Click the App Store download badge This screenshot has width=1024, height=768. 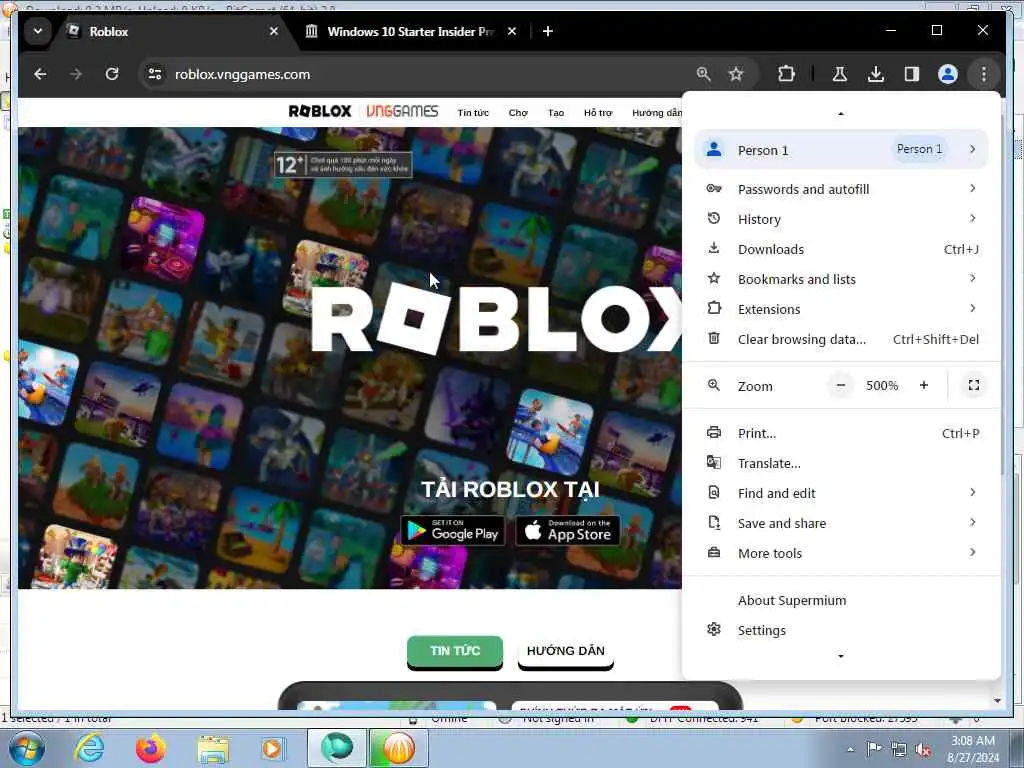[568, 530]
